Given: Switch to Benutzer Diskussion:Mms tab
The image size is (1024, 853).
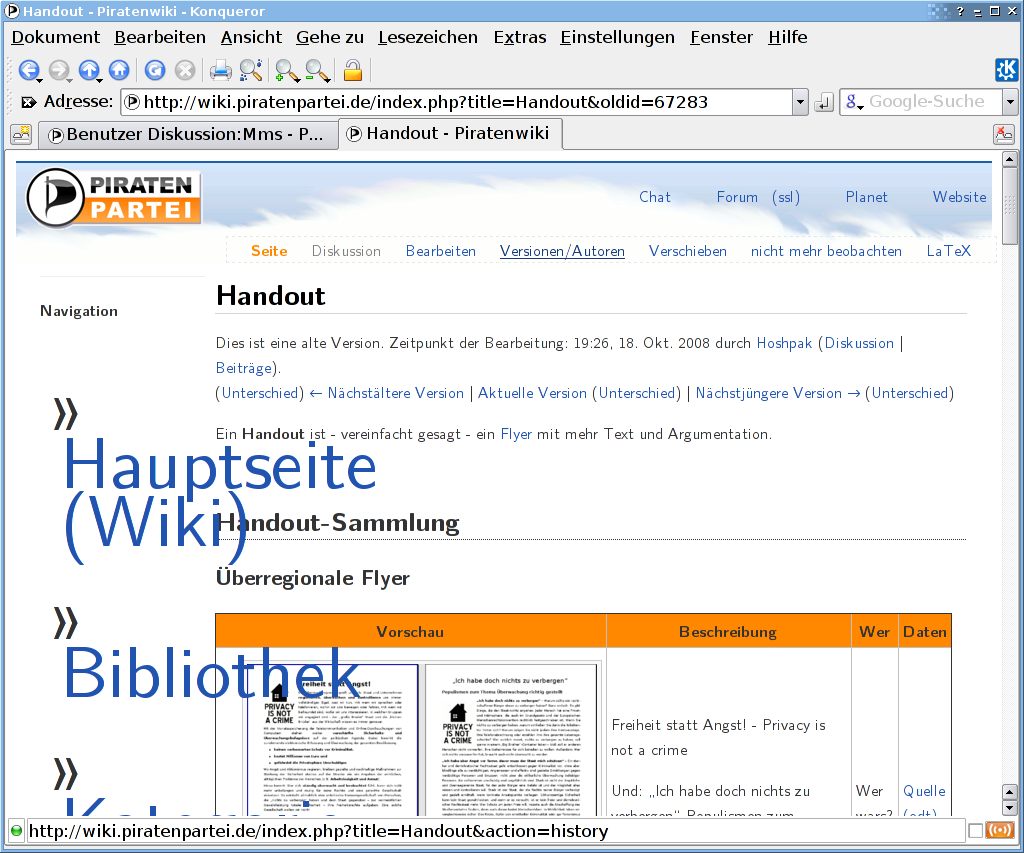Looking at the screenshot, I should pyautogui.click(x=185, y=134).
